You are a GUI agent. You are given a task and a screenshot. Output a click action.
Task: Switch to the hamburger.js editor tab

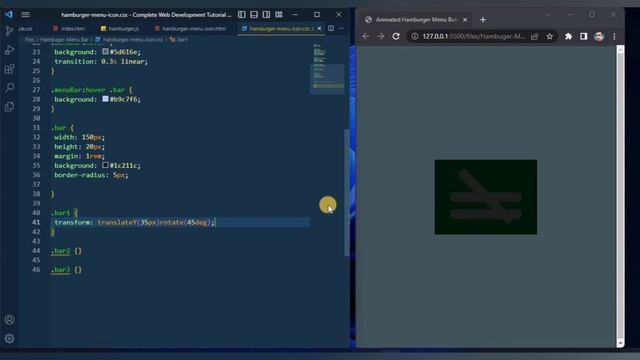coord(120,29)
